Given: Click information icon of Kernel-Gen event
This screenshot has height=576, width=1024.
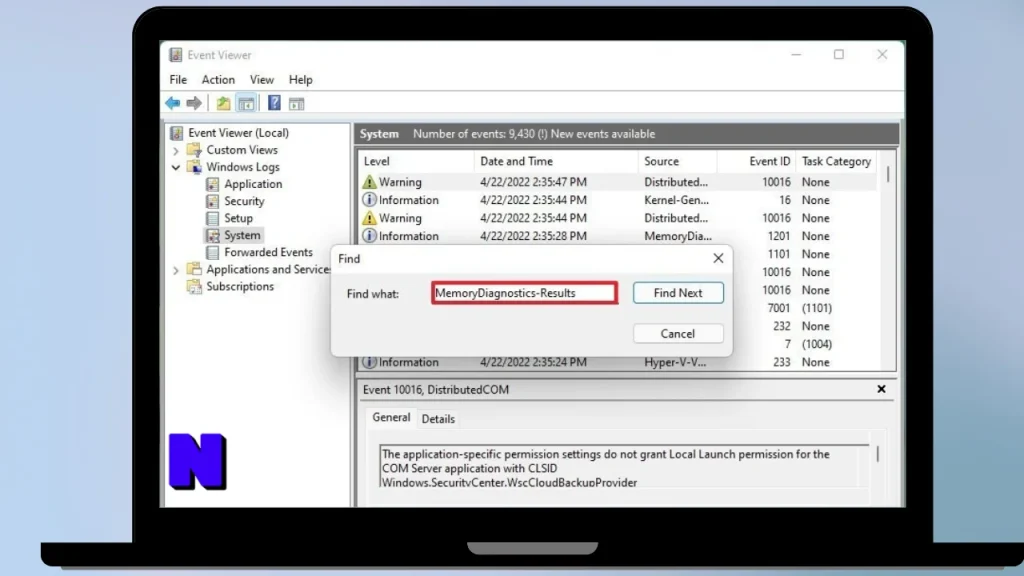Looking at the screenshot, I should coord(370,200).
